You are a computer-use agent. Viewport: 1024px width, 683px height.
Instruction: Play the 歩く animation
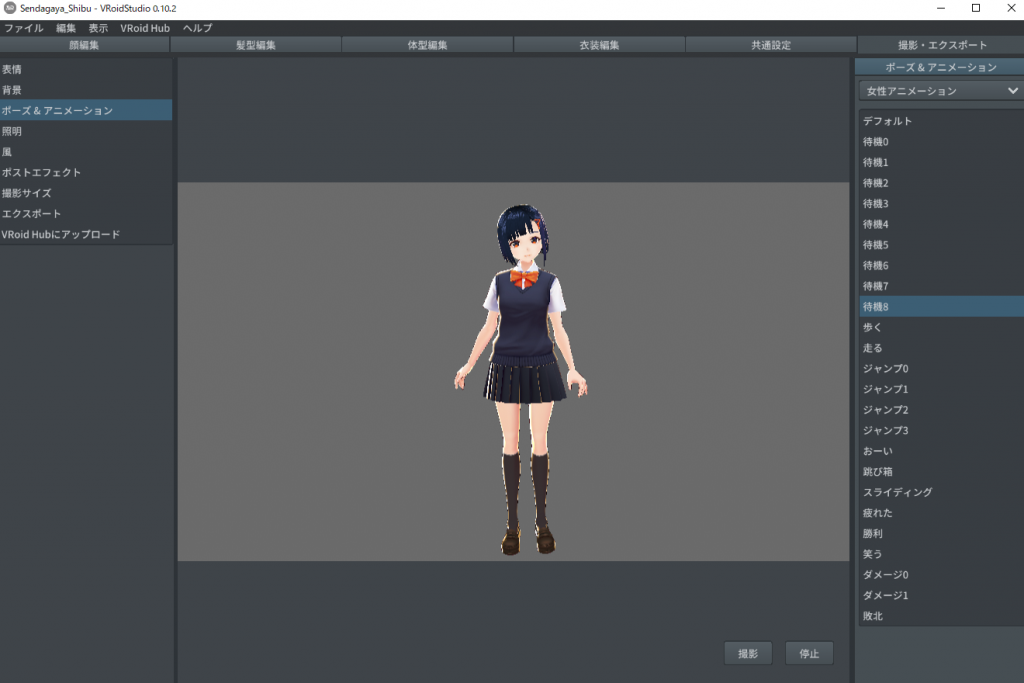872,327
